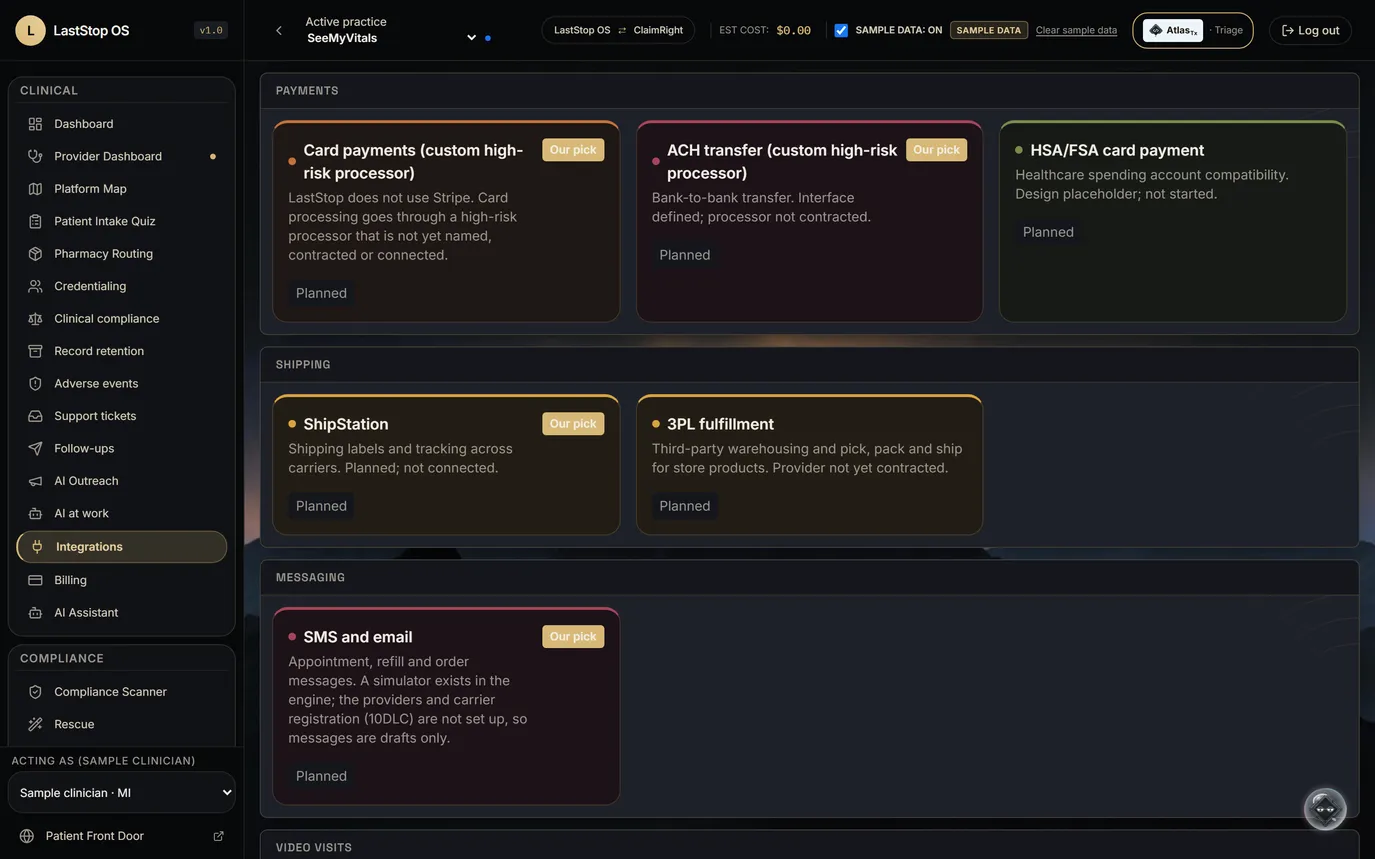Click the Clear sample data link
The image size is (1375, 859).
1076,30
